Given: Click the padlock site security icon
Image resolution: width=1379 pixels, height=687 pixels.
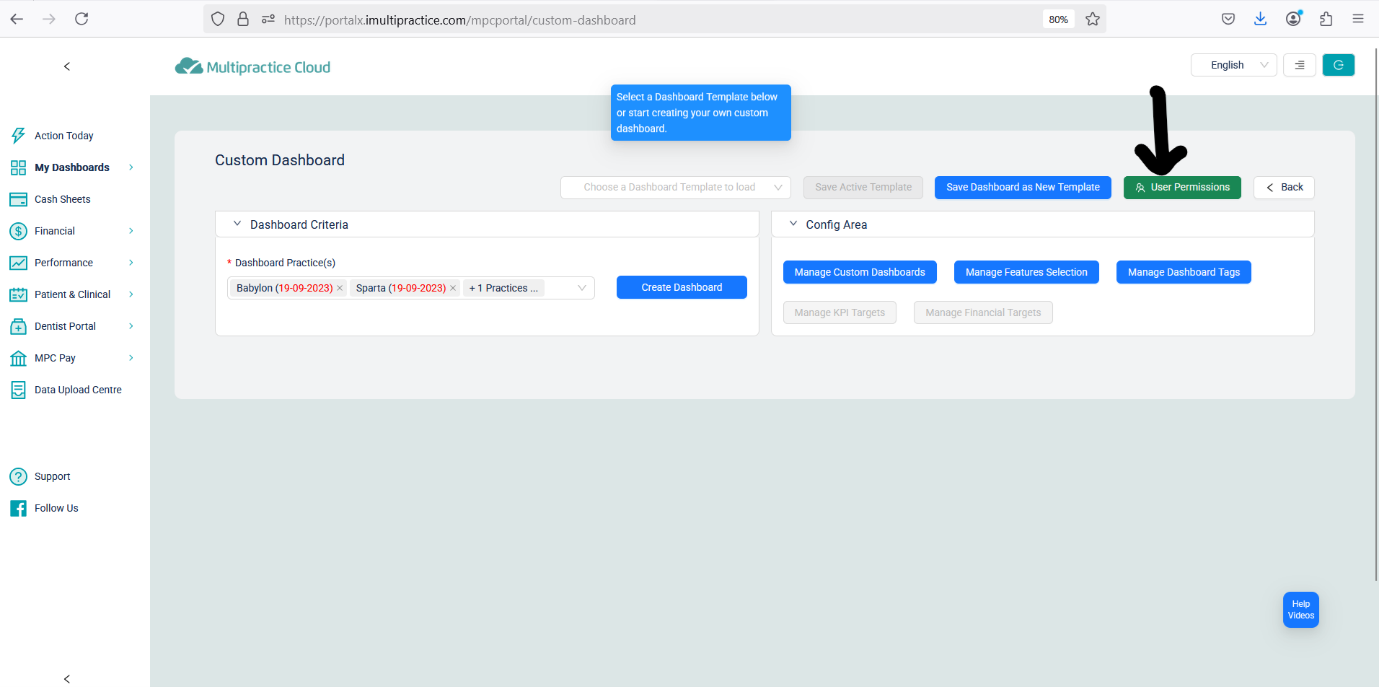Looking at the screenshot, I should (x=243, y=19).
